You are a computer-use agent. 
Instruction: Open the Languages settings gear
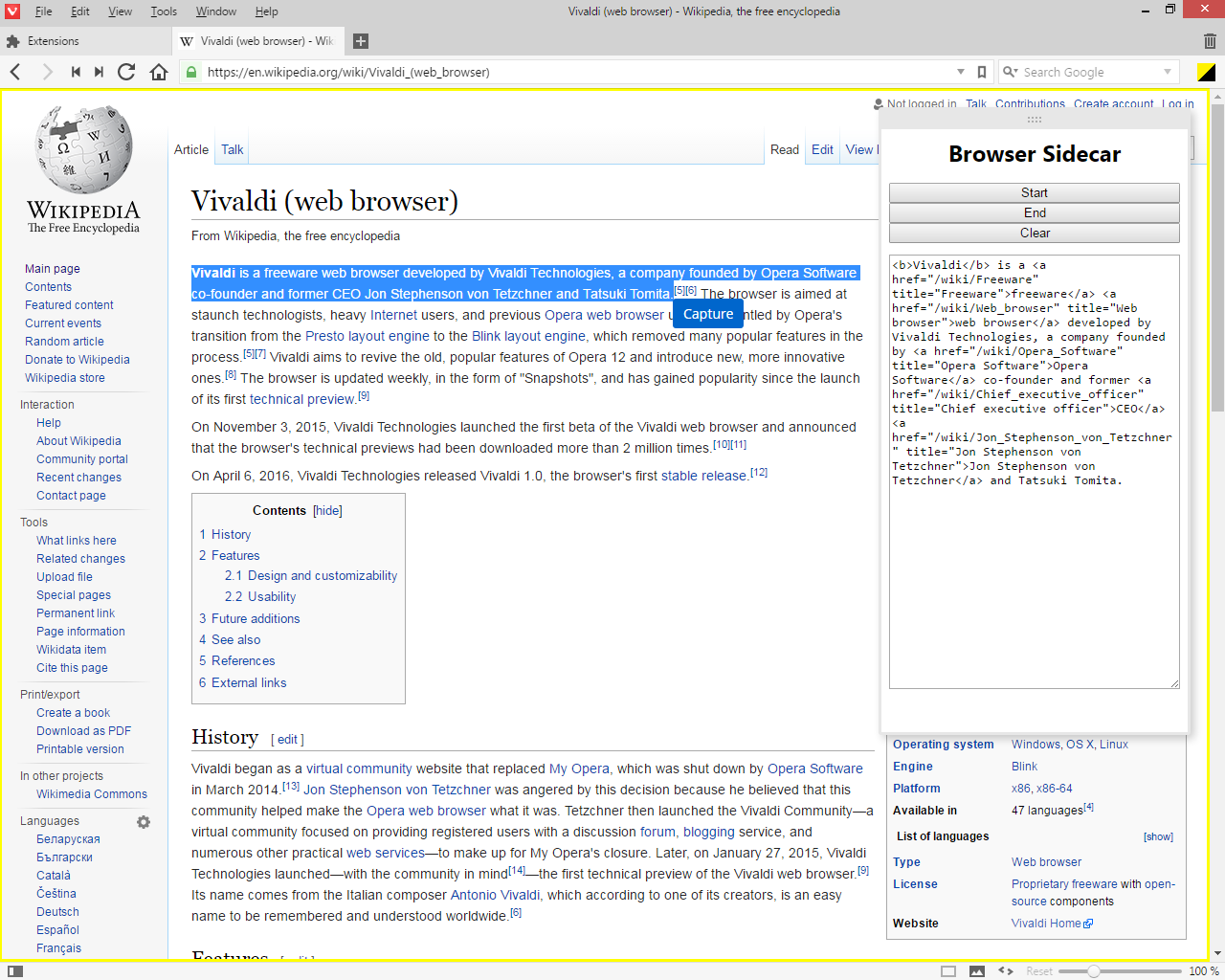pos(144,822)
